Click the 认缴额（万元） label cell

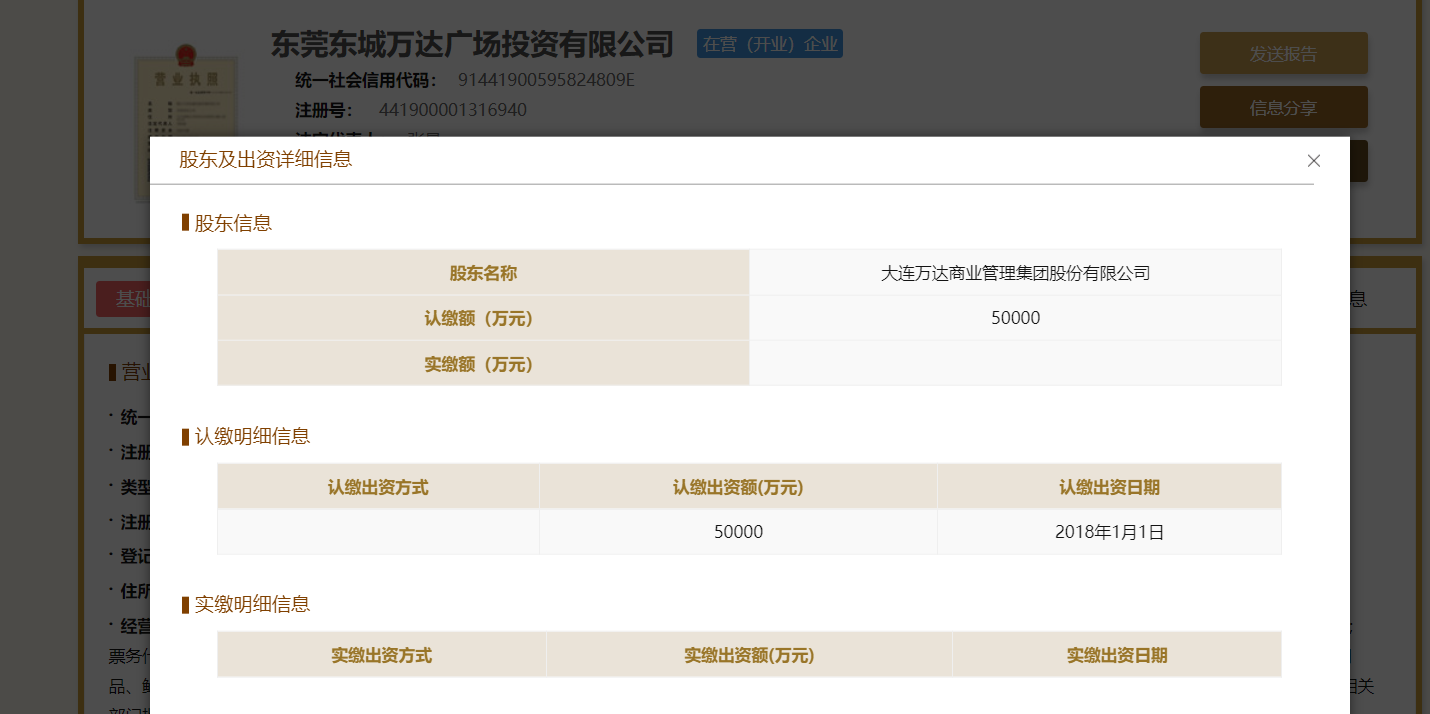coord(483,318)
